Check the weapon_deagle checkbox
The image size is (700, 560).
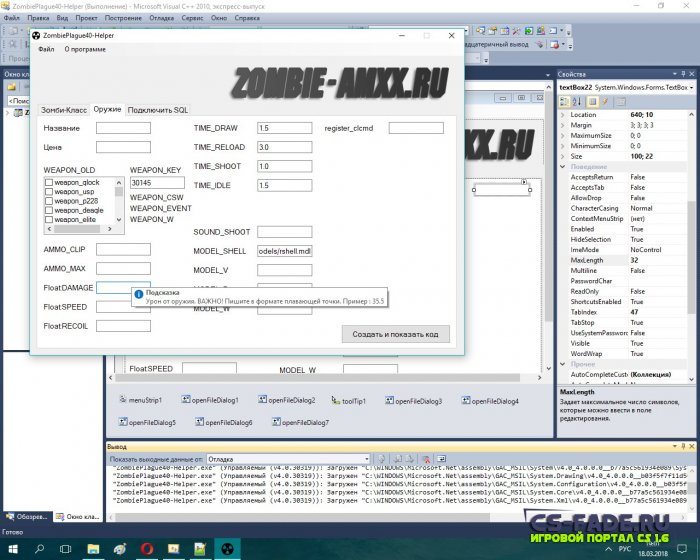tap(49, 210)
